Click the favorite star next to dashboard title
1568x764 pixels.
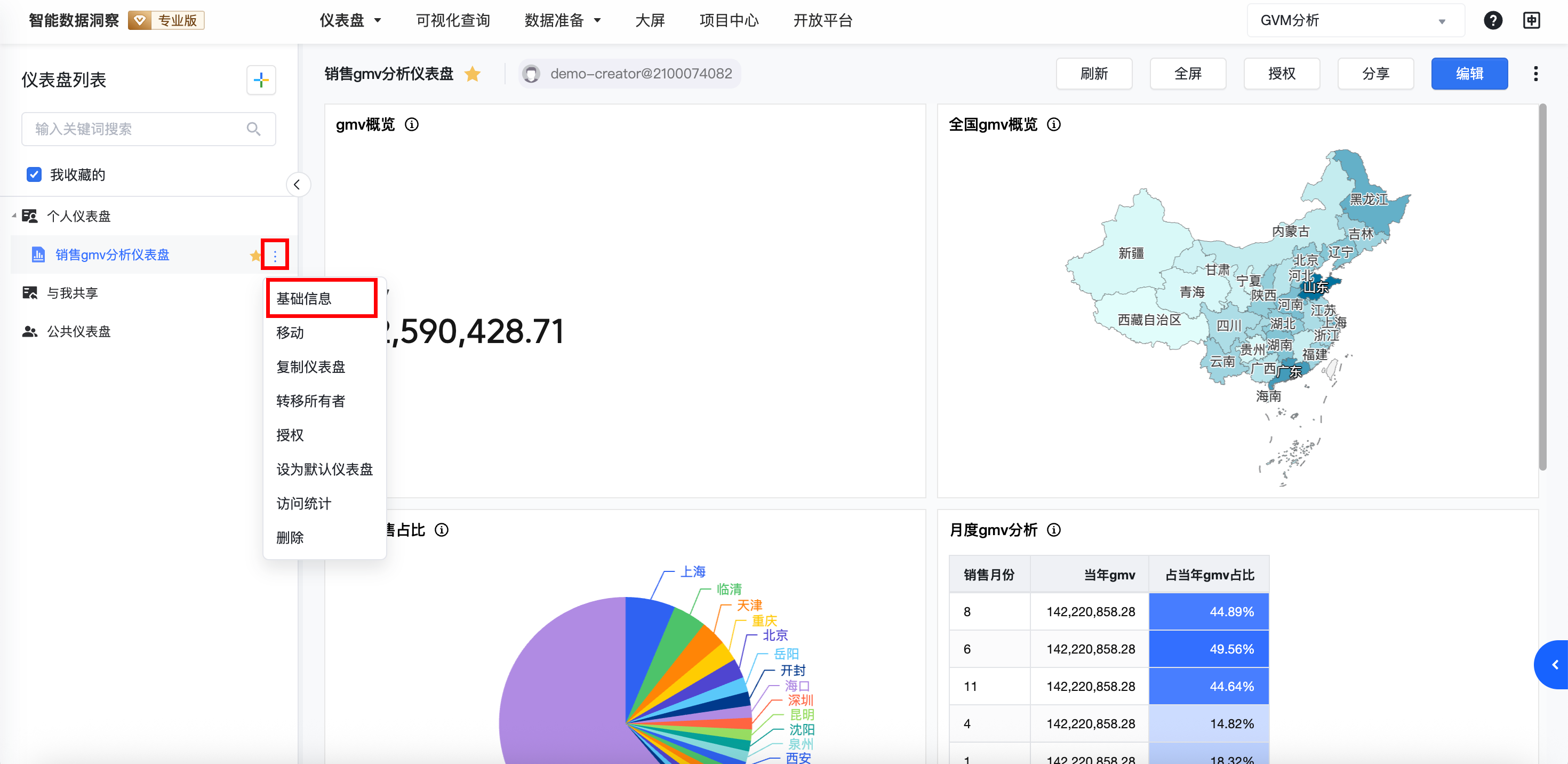[x=473, y=74]
